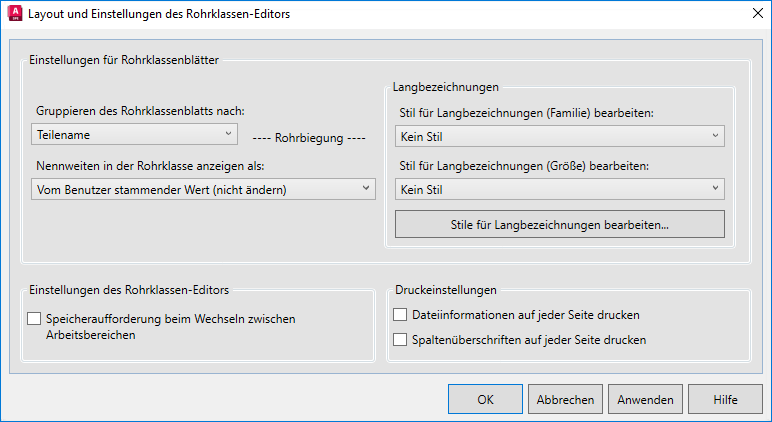Click the Dateiinformationen auf jeder Seite label
This screenshot has height=422, width=772.
525,315
